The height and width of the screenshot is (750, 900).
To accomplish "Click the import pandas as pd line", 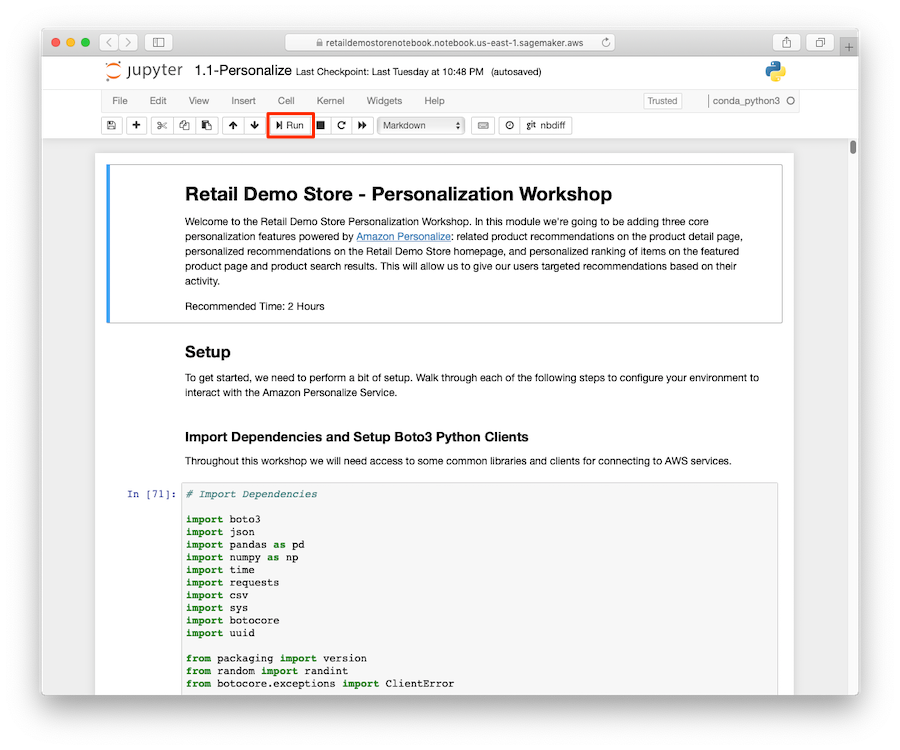I will point(245,545).
